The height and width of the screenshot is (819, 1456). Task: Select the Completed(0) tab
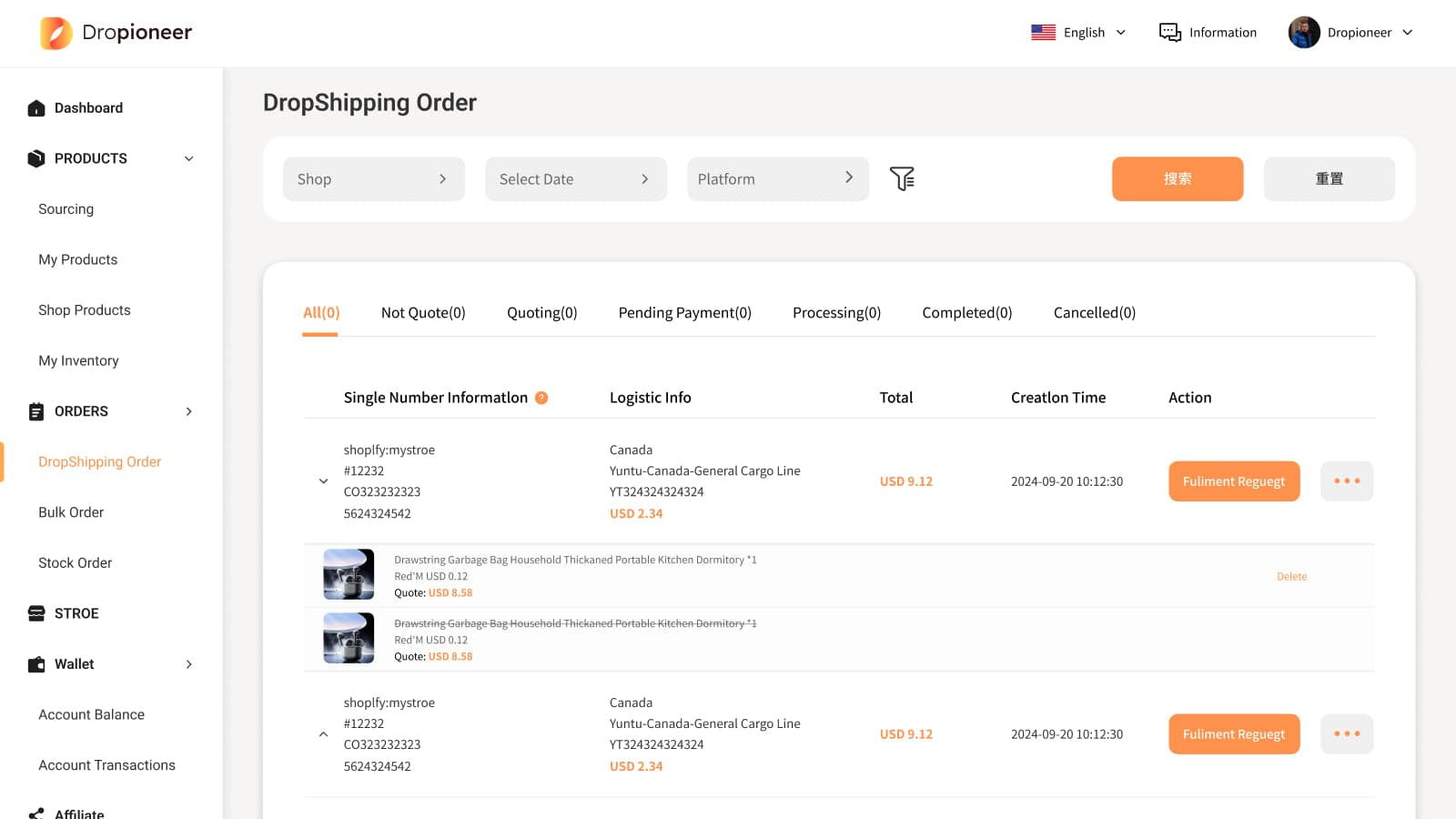[x=966, y=313]
